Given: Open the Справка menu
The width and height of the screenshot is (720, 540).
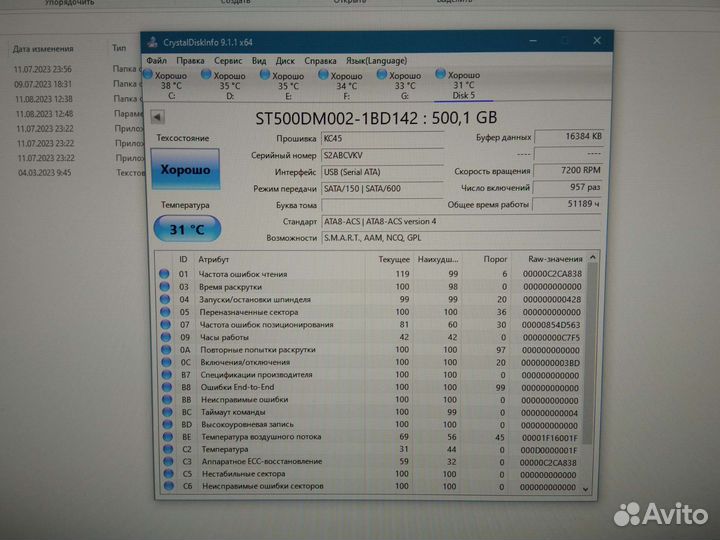Looking at the screenshot, I should (x=320, y=61).
